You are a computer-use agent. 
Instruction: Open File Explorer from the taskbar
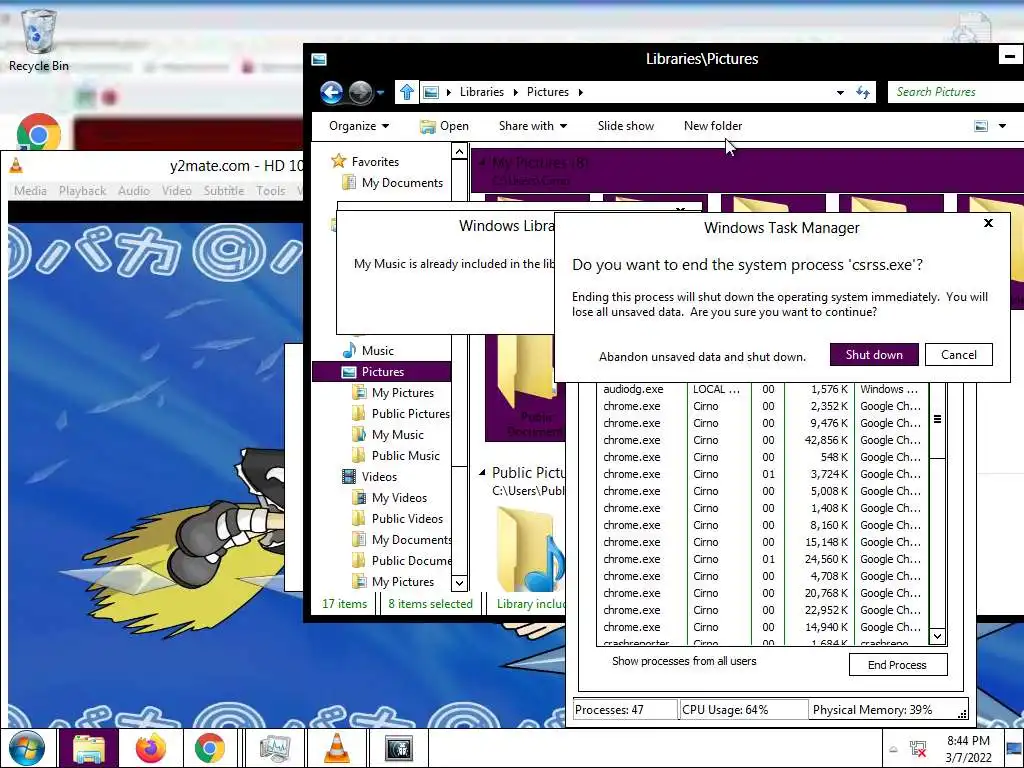(89, 748)
